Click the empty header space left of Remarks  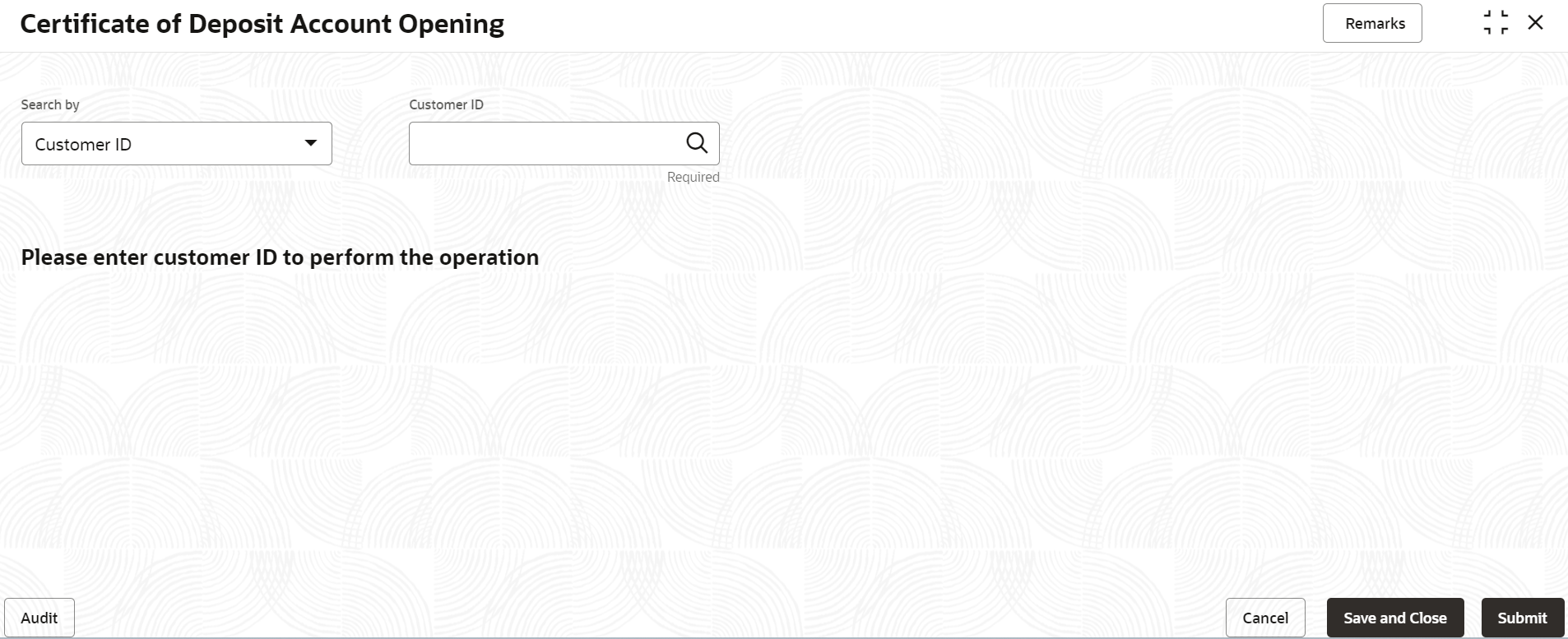click(905, 25)
